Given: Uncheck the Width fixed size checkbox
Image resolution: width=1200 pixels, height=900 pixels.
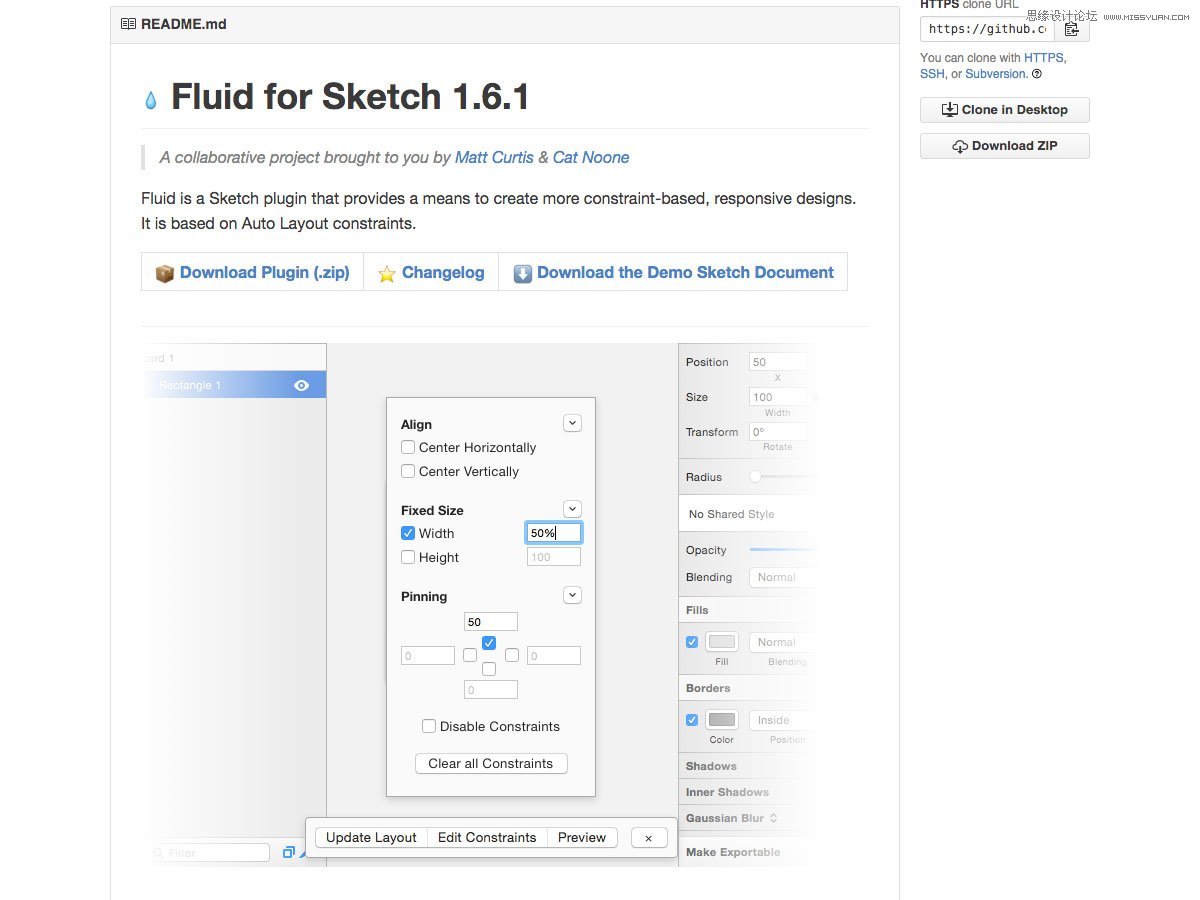Looking at the screenshot, I should (408, 533).
